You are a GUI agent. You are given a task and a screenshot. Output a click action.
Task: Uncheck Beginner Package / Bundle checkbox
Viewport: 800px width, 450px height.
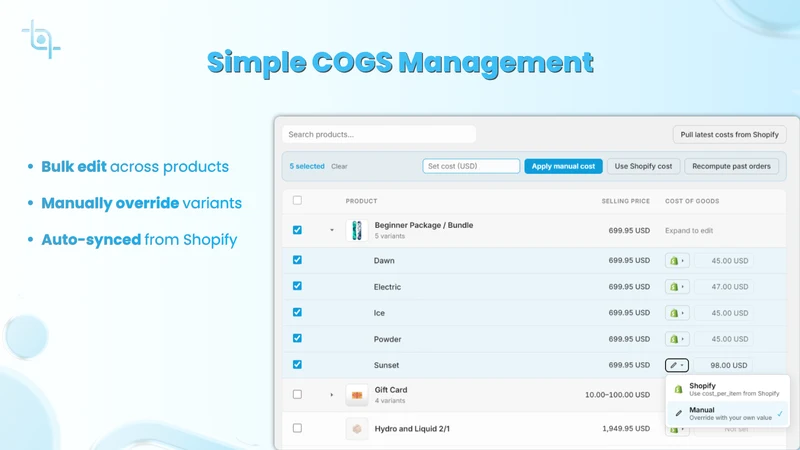pos(297,230)
